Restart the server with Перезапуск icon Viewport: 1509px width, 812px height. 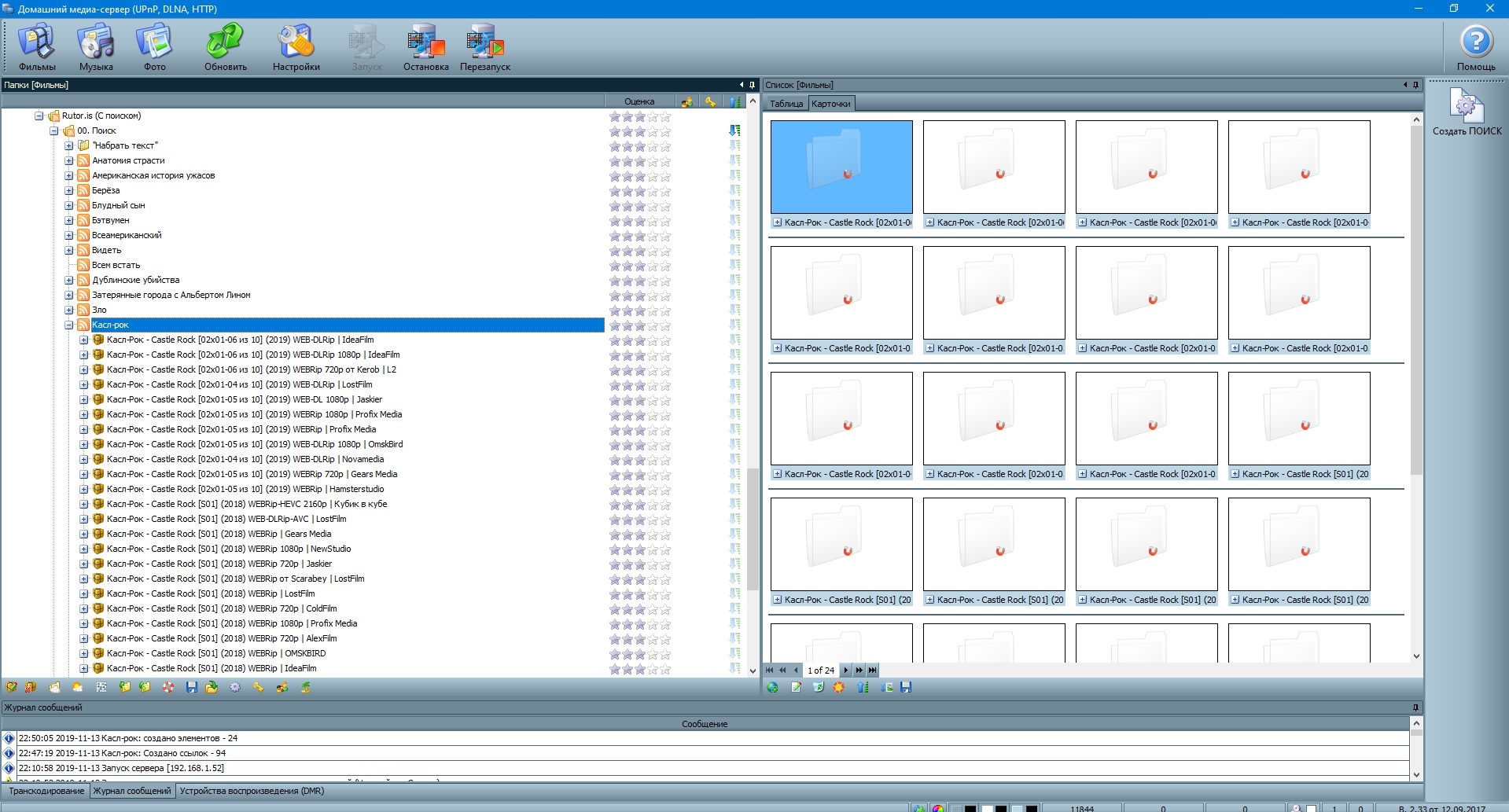(484, 47)
